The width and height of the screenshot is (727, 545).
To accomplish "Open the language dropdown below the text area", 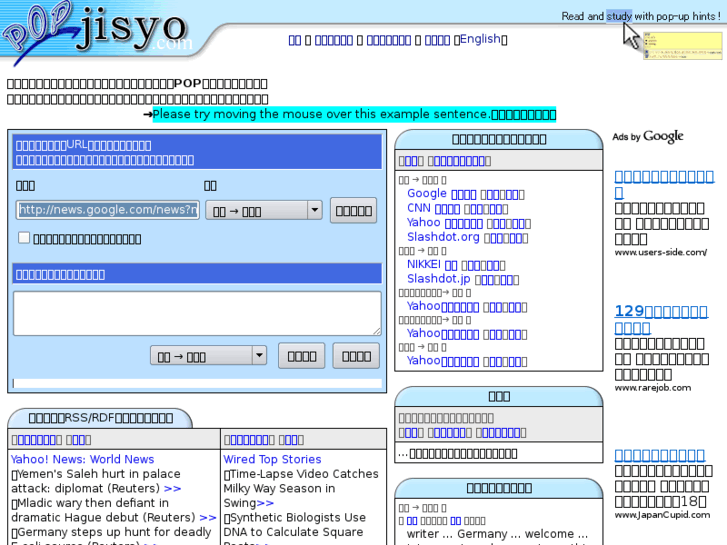I will click(208, 356).
